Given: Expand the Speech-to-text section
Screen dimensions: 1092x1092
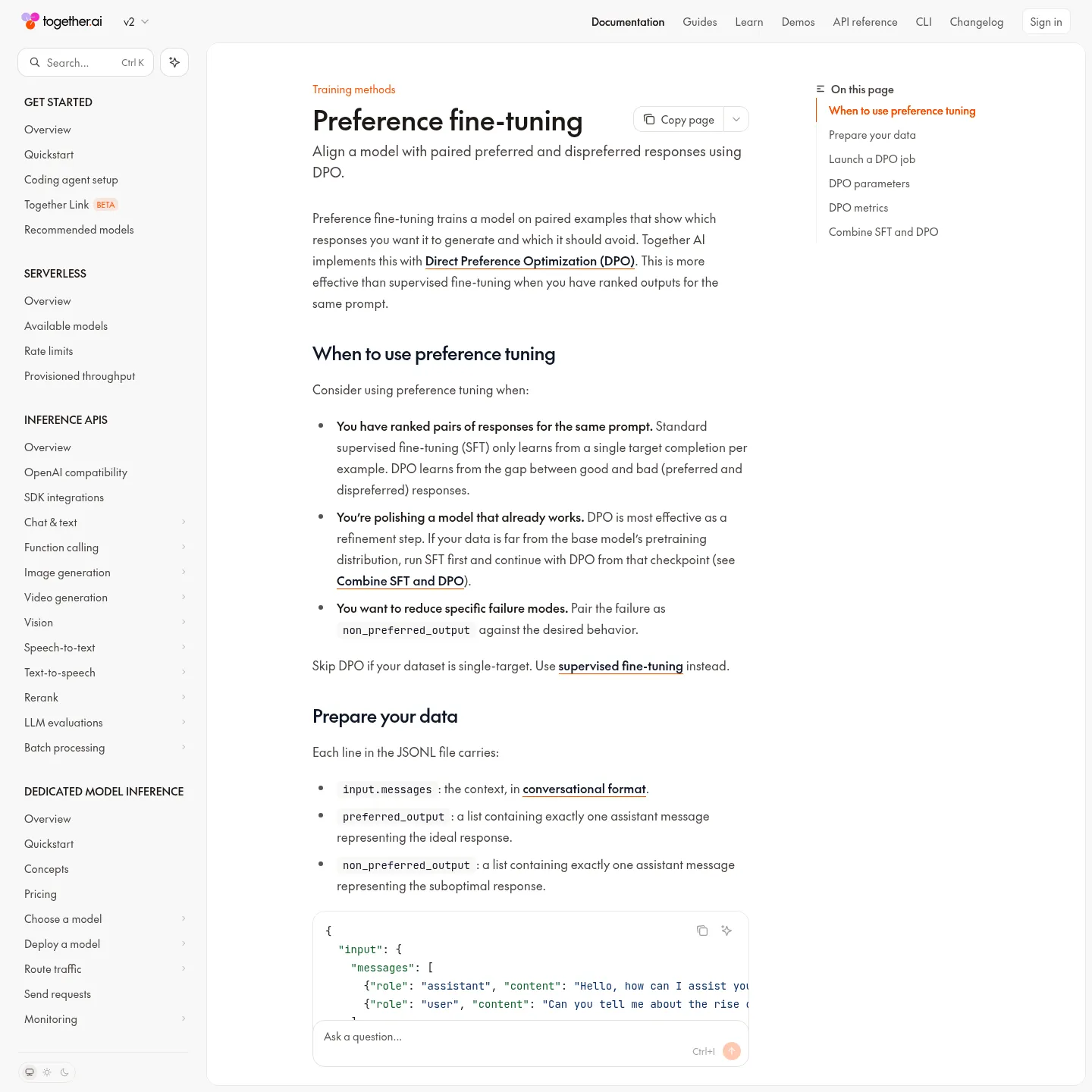Looking at the screenshot, I should tap(105, 648).
